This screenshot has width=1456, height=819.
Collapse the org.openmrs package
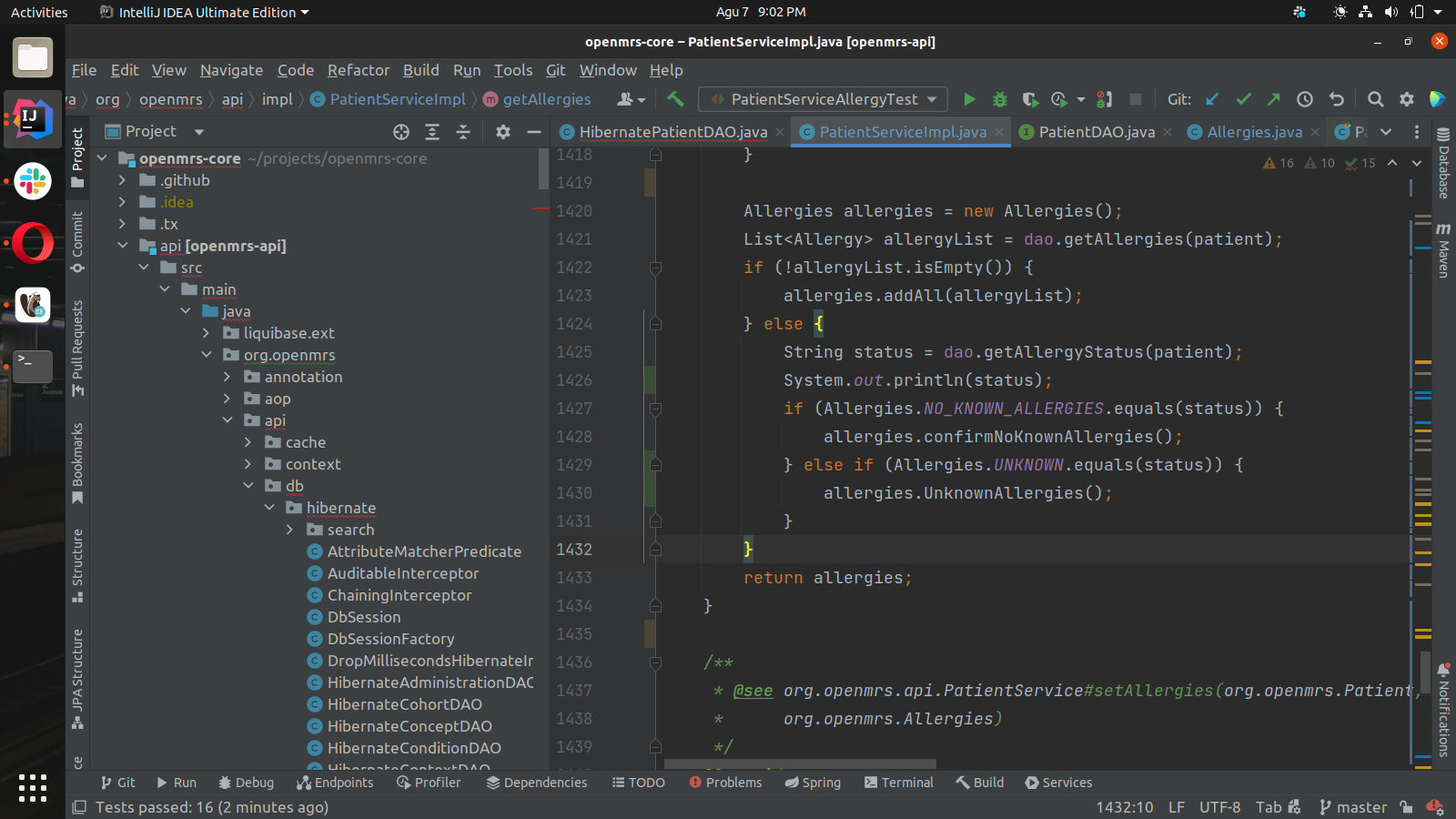(x=207, y=355)
